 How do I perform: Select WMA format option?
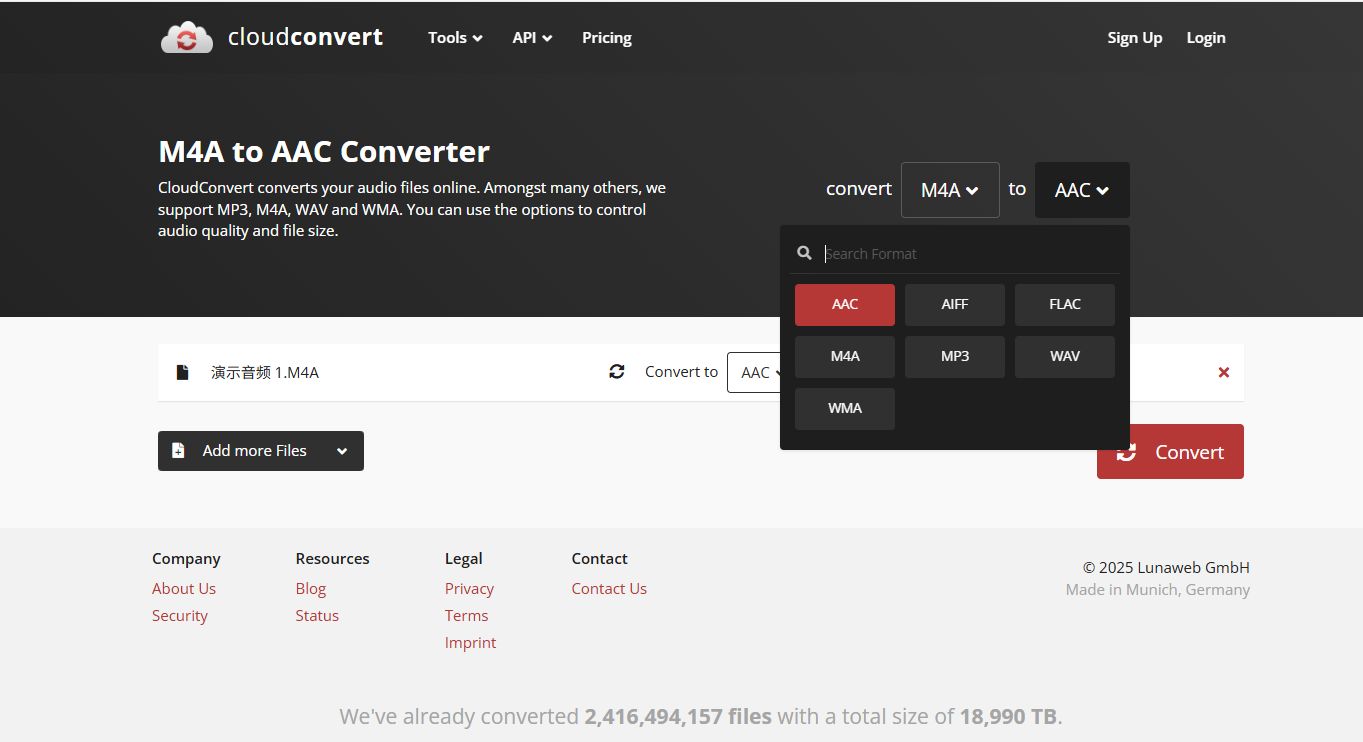(x=845, y=409)
